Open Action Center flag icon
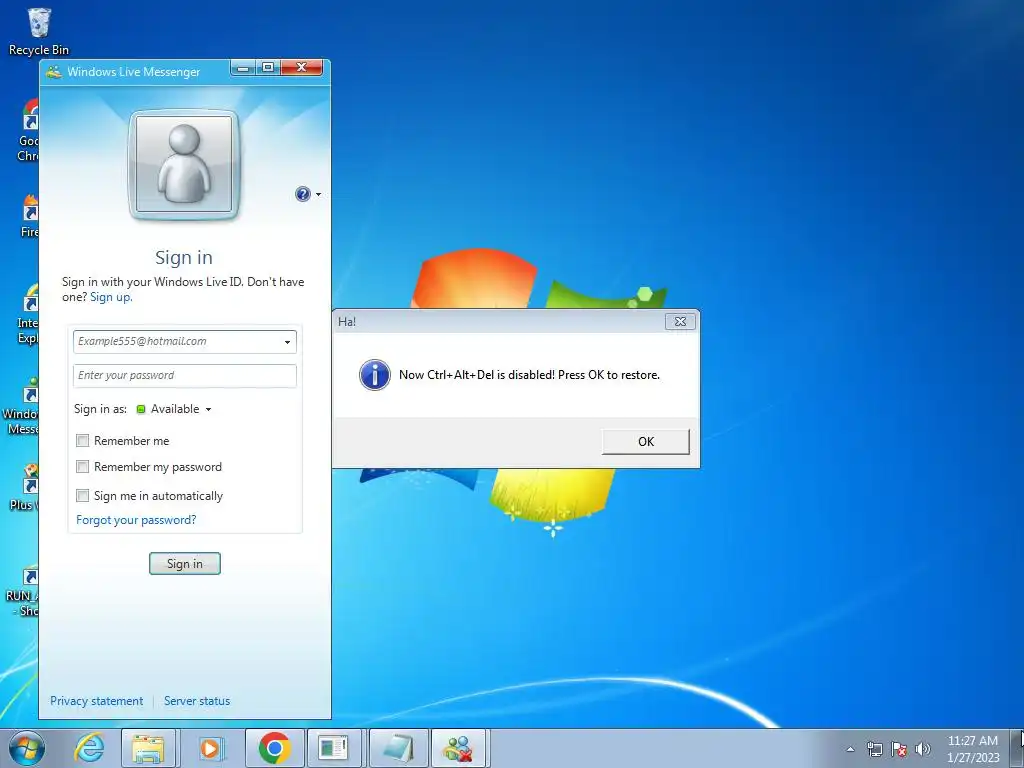The image size is (1024, 768). click(x=899, y=749)
